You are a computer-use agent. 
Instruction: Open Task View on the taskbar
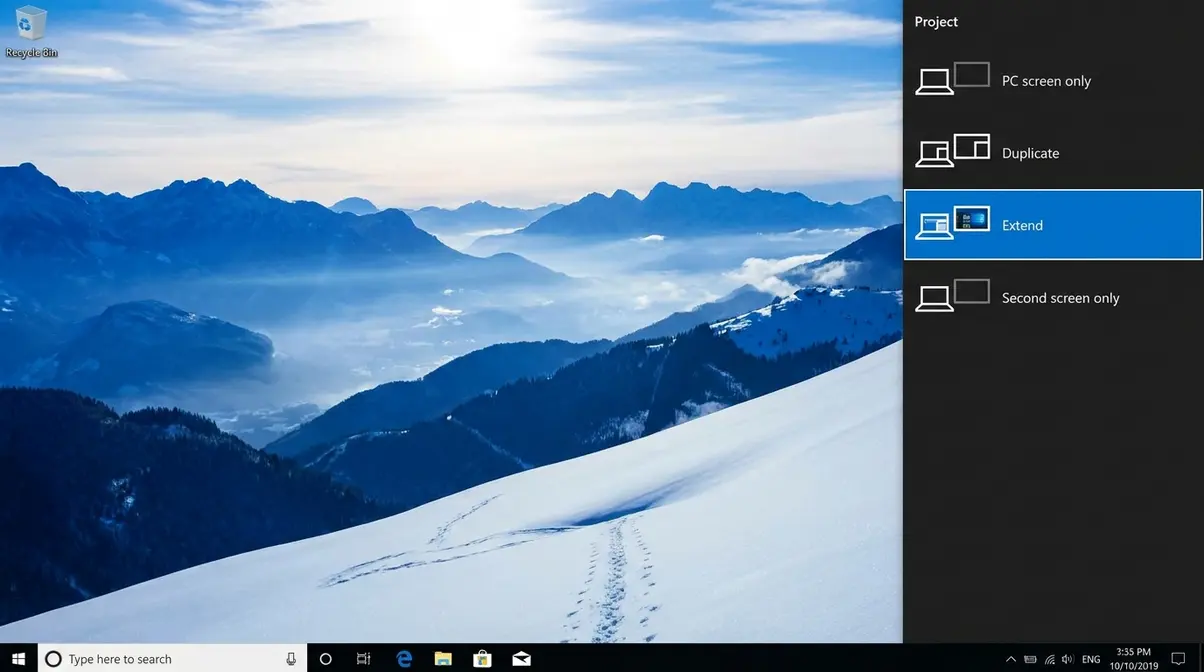coord(364,659)
